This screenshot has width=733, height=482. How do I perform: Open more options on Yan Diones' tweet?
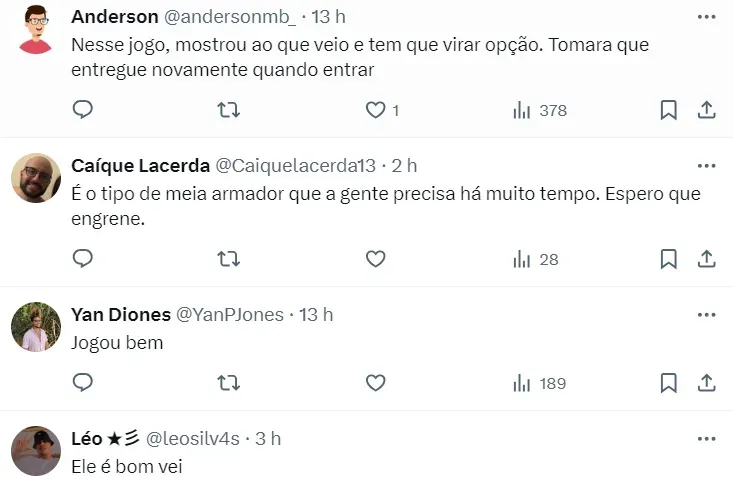coord(706,314)
